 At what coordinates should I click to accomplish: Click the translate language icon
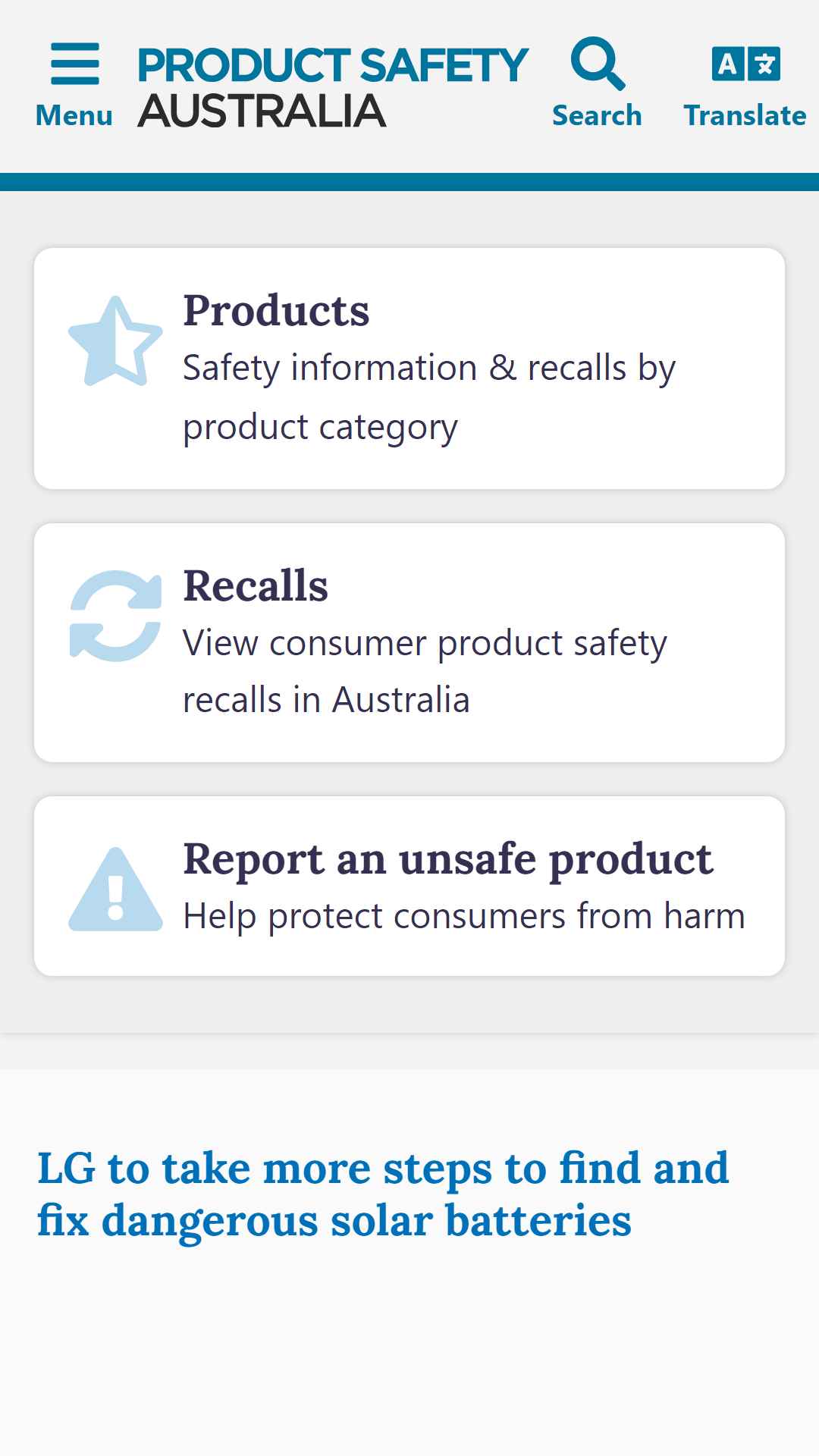click(745, 64)
